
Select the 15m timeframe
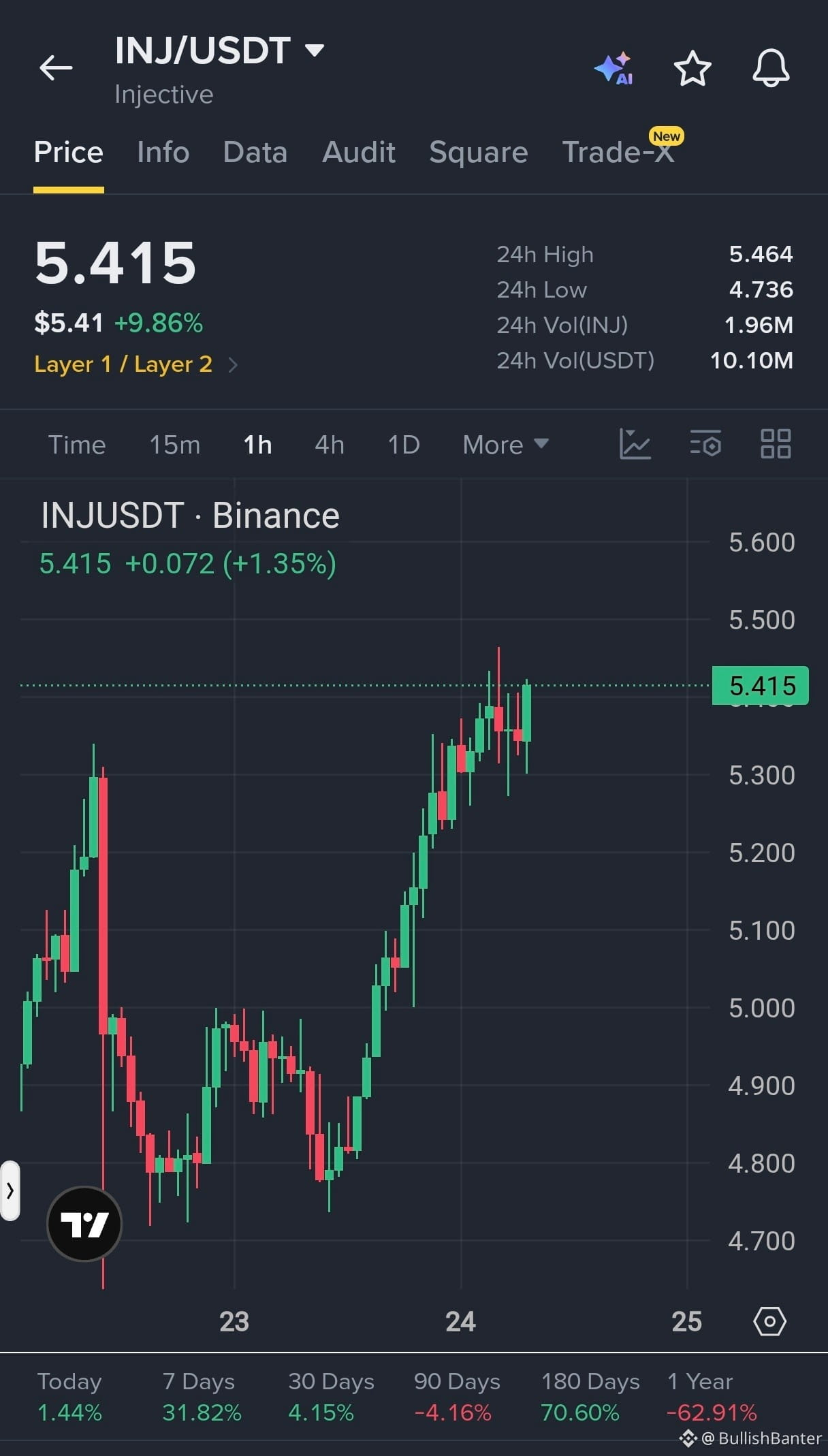tap(175, 445)
